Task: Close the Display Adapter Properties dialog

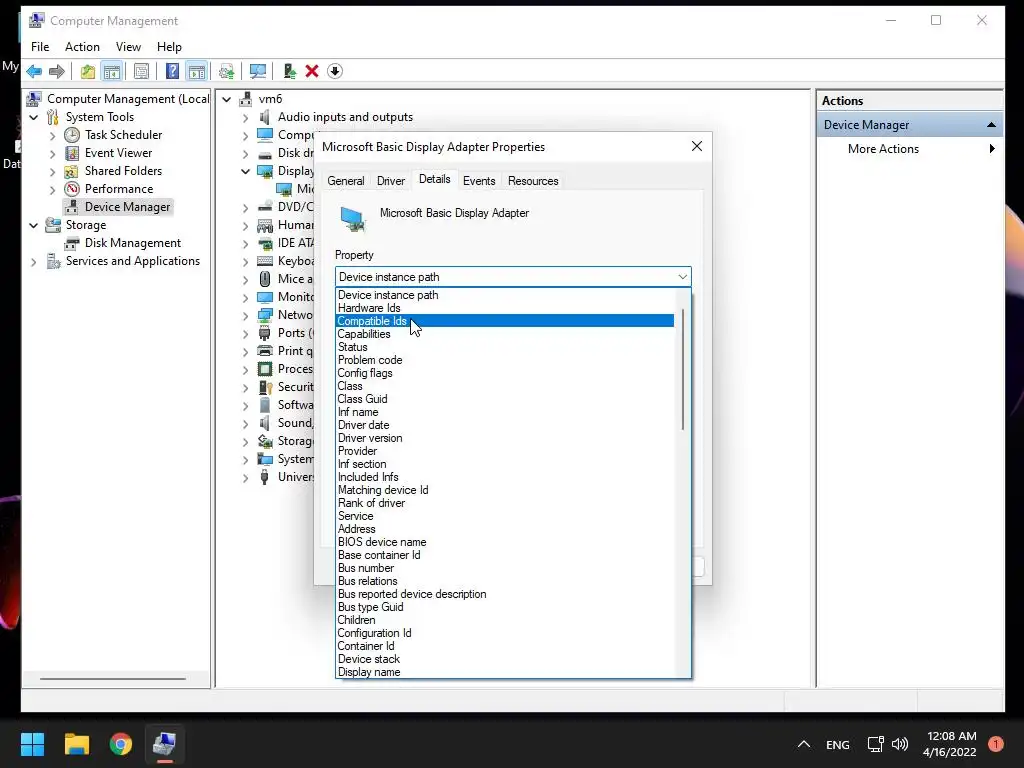Action: [x=697, y=146]
